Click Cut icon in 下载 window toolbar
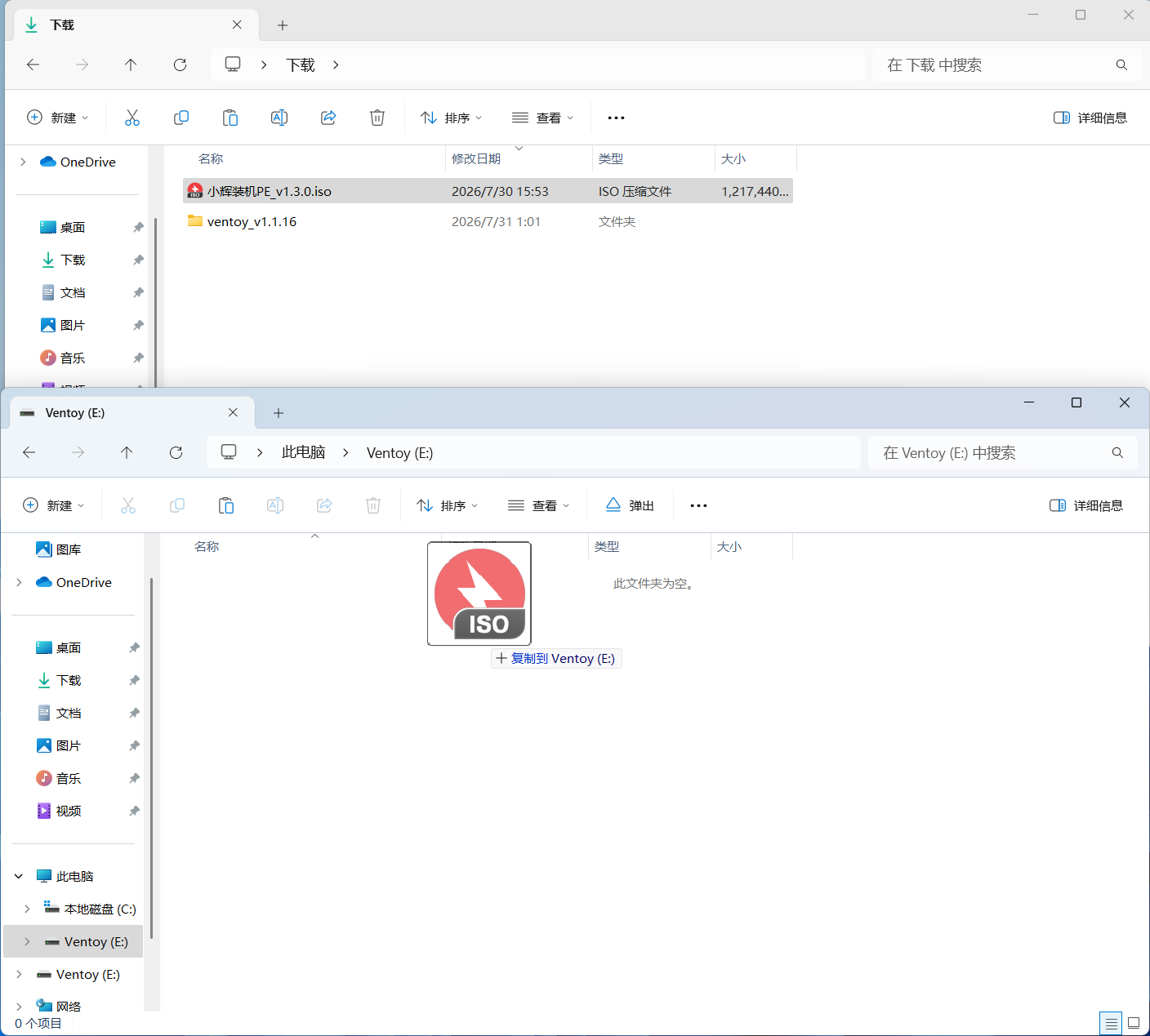This screenshot has width=1150, height=1036. (x=132, y=118)
